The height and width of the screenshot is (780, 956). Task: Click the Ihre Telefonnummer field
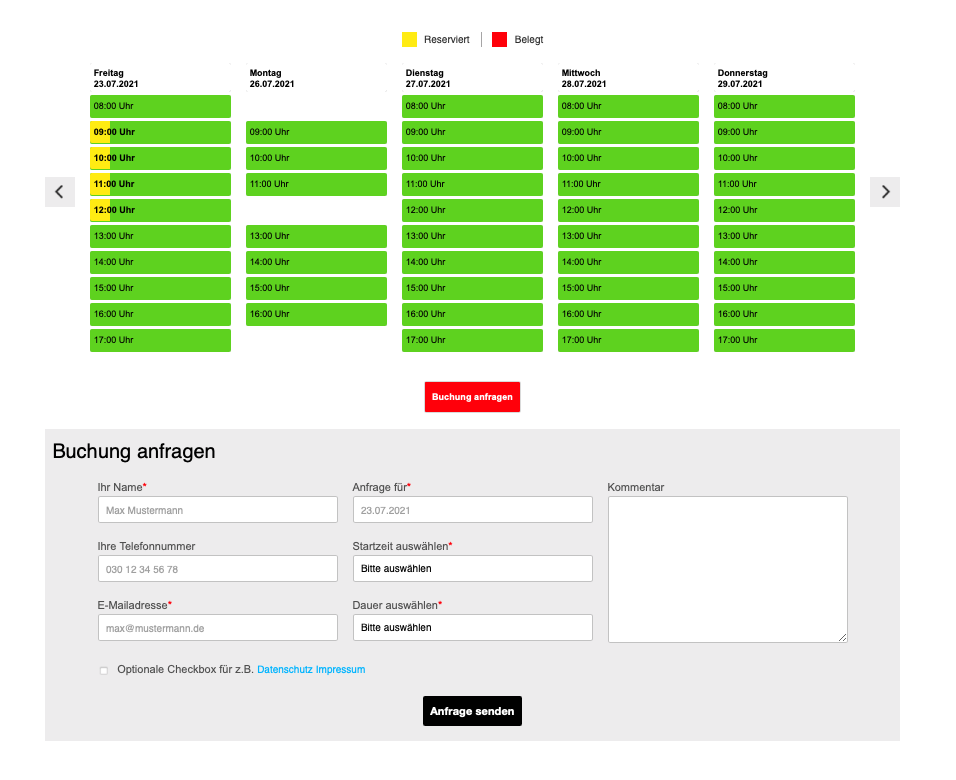tap(217, 569)
